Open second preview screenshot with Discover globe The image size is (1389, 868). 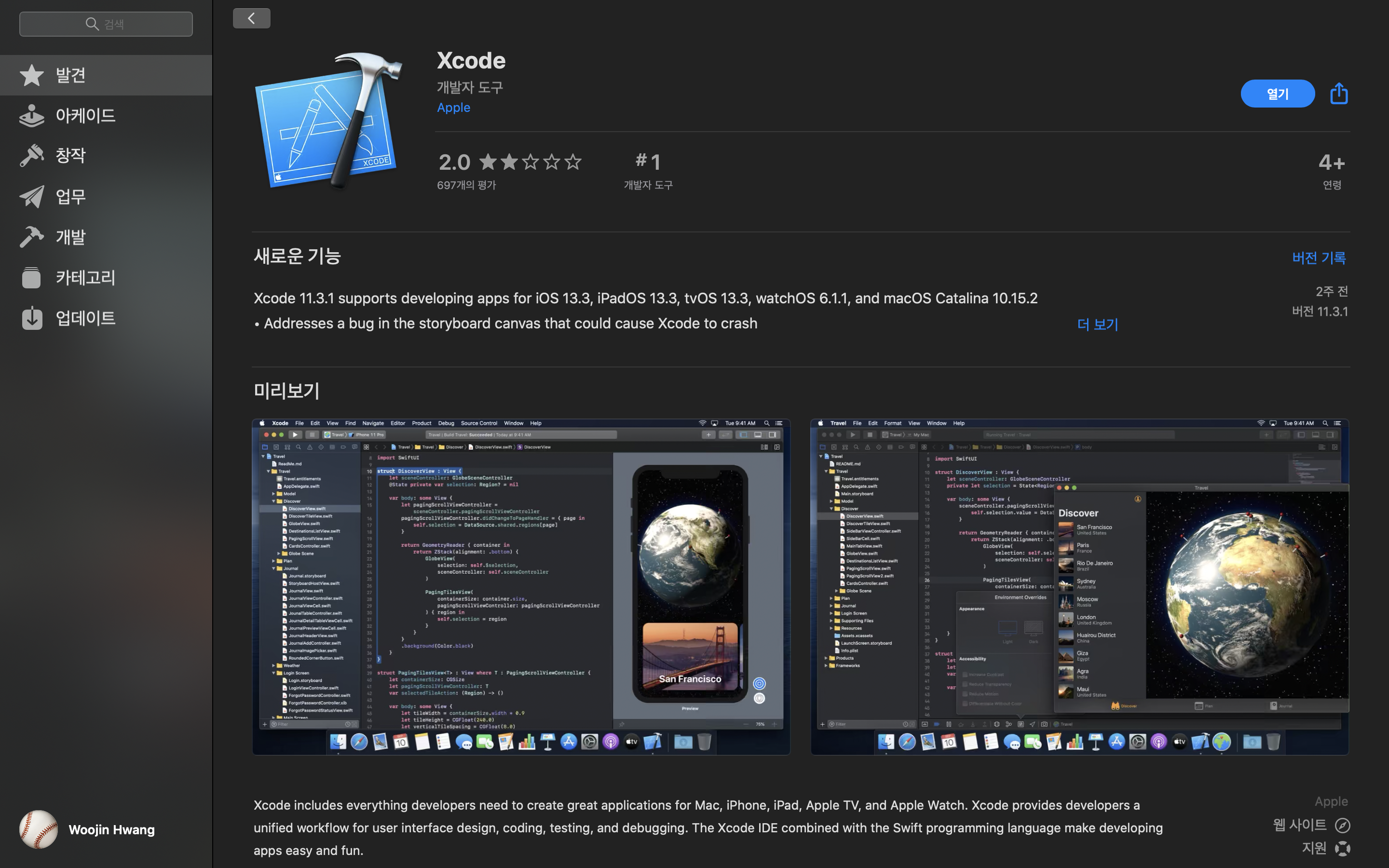pyautogui.click(x=1079, y=586)
